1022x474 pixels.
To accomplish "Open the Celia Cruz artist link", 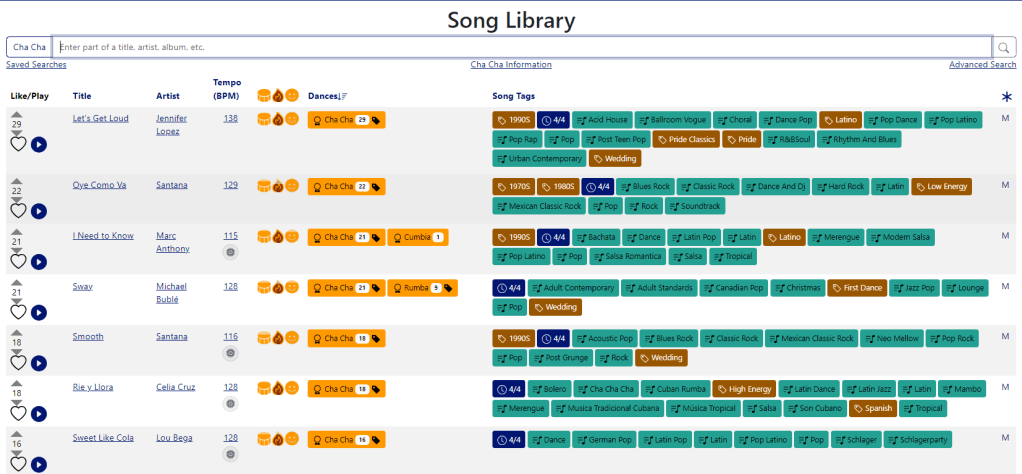I will click(175, 387).
